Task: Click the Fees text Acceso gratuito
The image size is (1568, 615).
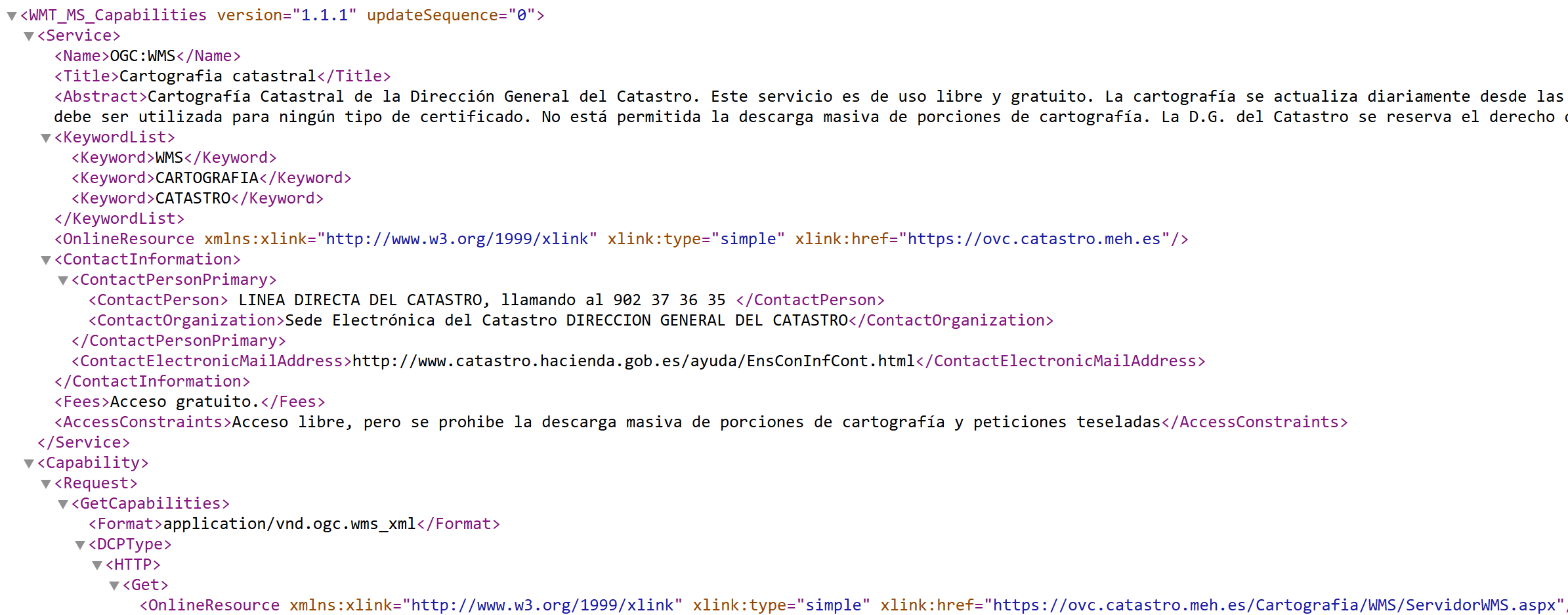Action: [185, 402]
